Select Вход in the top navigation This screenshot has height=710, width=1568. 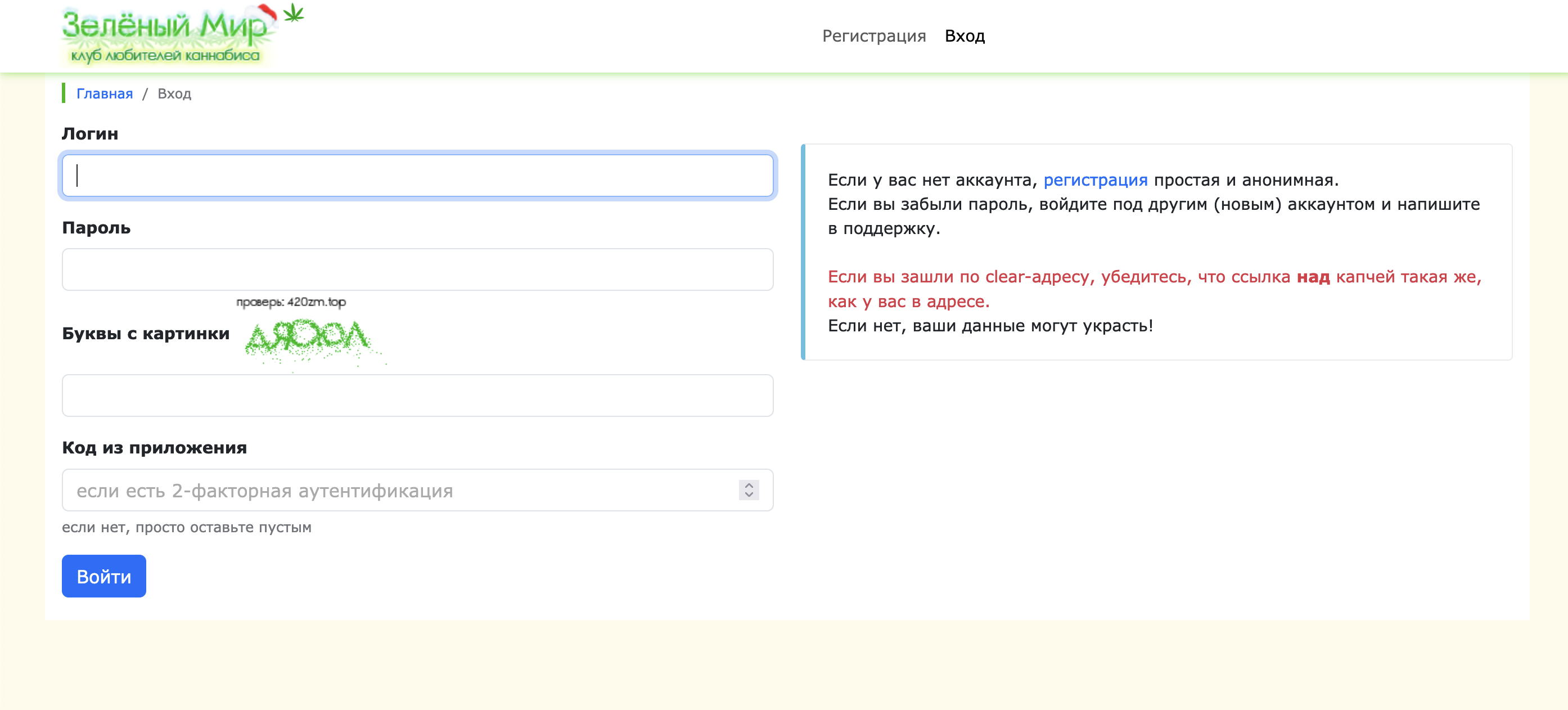pyautogui.click(x=964, y=36)
